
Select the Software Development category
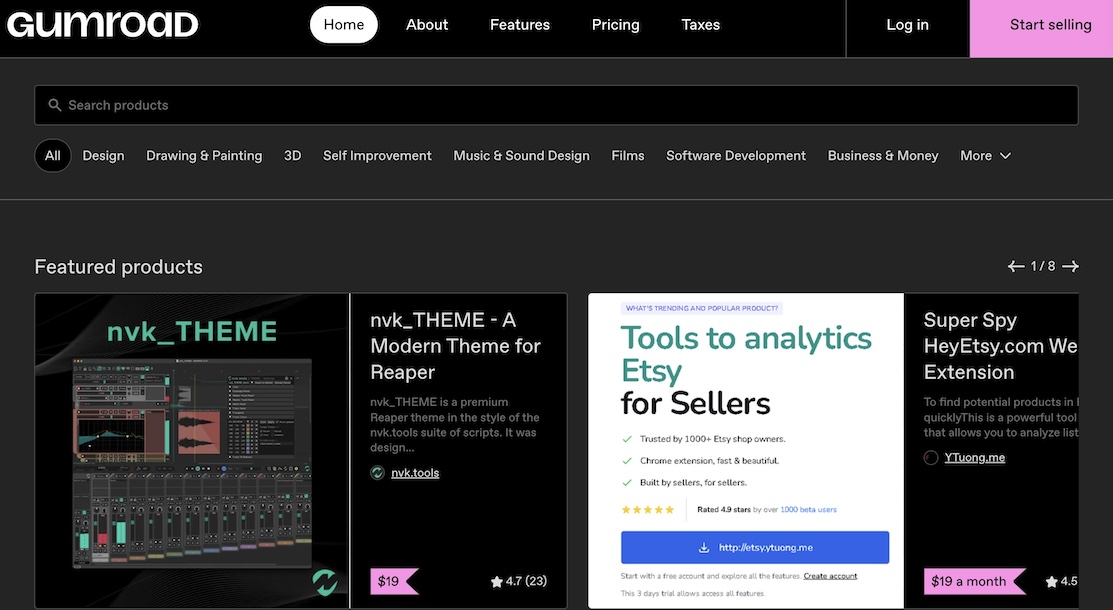click(x=735, y=156)
